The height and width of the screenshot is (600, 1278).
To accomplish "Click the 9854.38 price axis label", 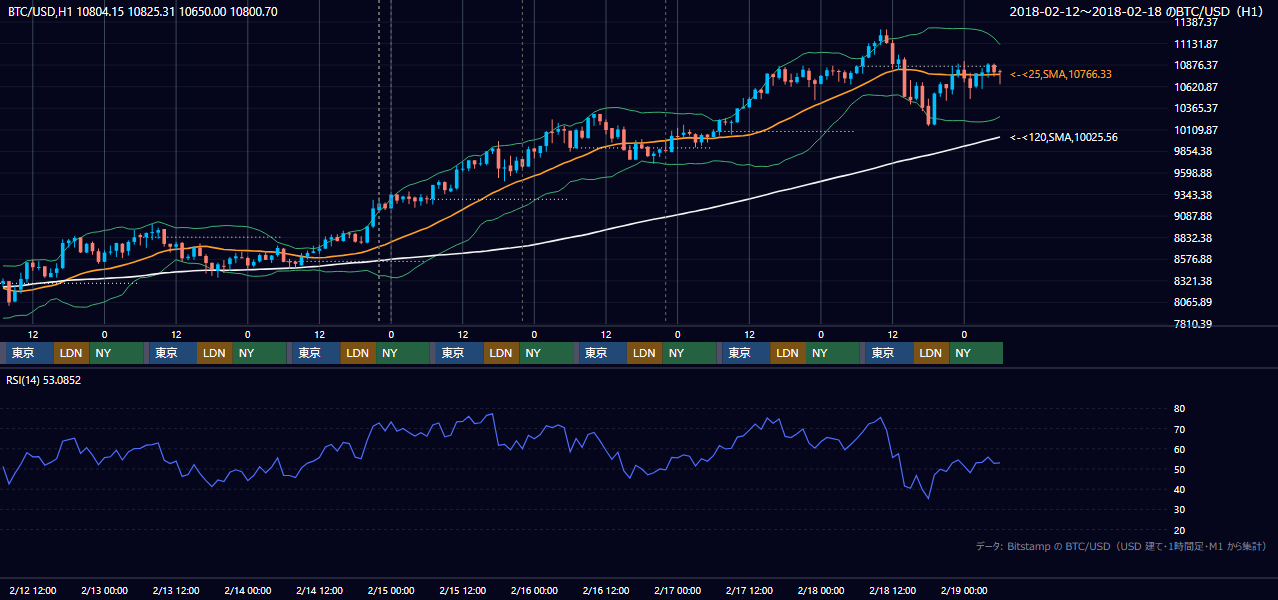I will [1193, 151].
